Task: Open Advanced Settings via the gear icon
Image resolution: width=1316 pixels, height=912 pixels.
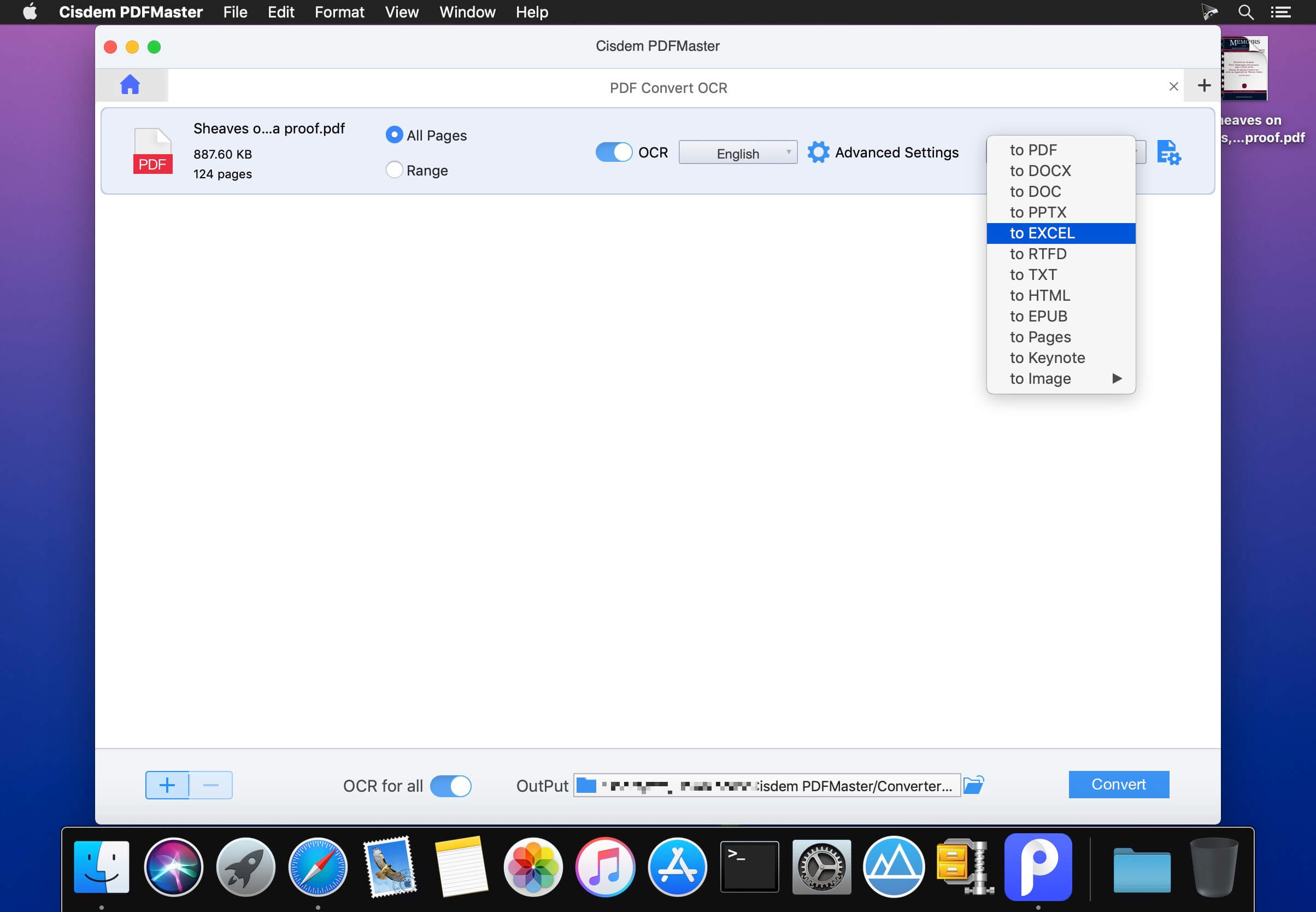Action: (819, 153)
